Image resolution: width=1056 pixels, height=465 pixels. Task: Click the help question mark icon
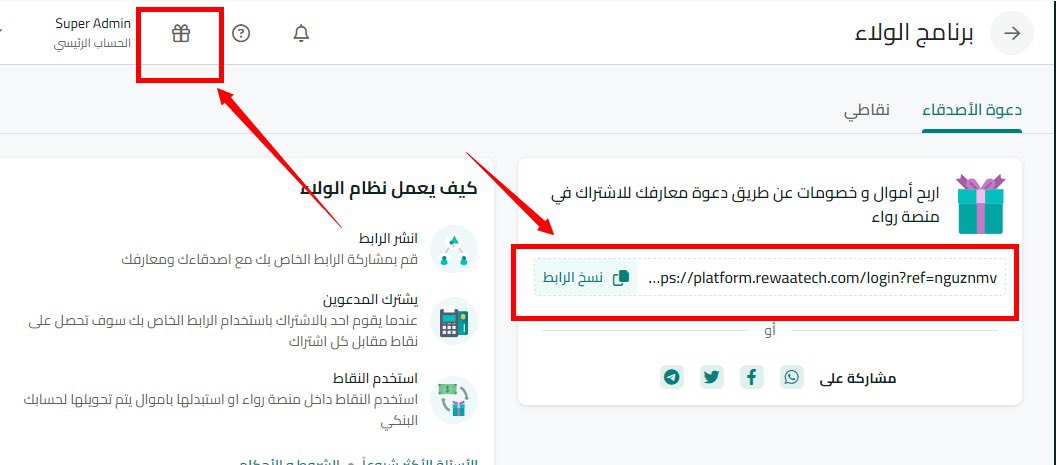point(241,33)
